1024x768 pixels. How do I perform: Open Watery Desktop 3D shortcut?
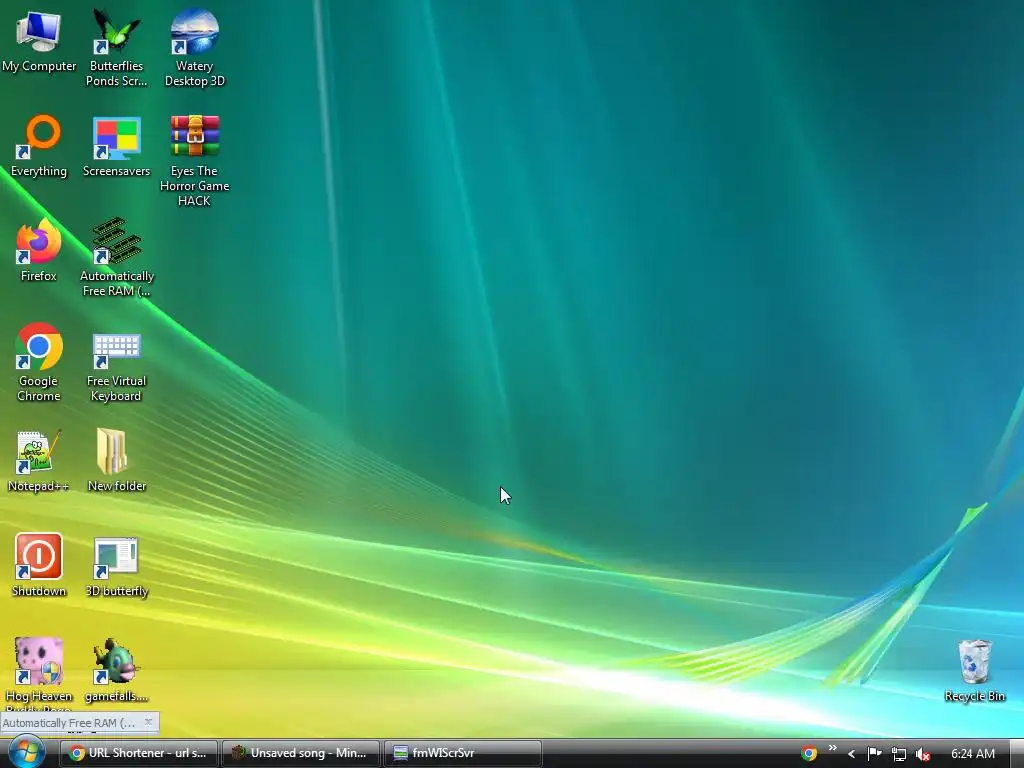195,47
